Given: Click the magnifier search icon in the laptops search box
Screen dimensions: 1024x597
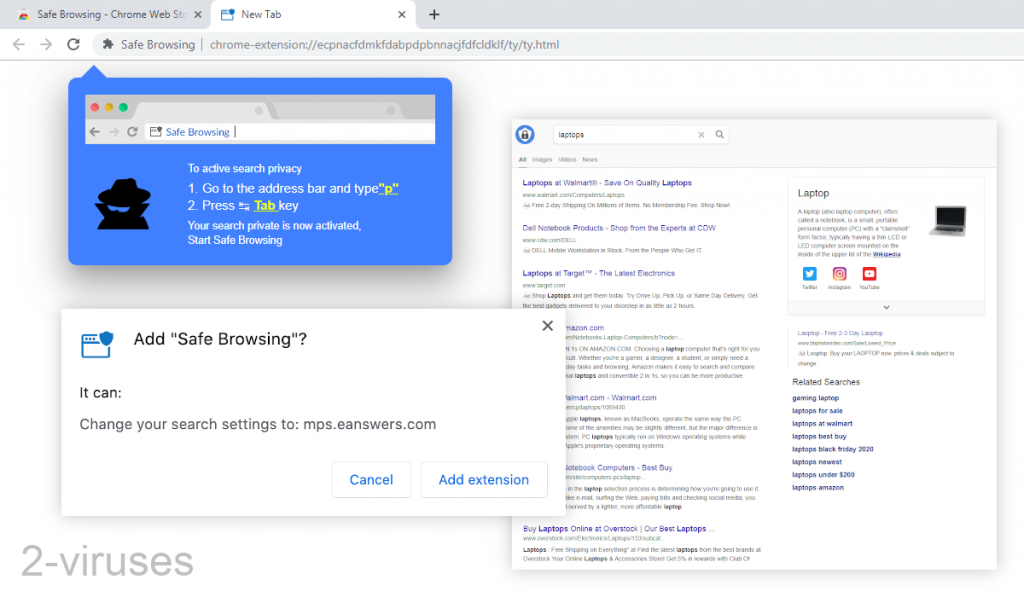Looking at the screenshot, I should [720, 134].
